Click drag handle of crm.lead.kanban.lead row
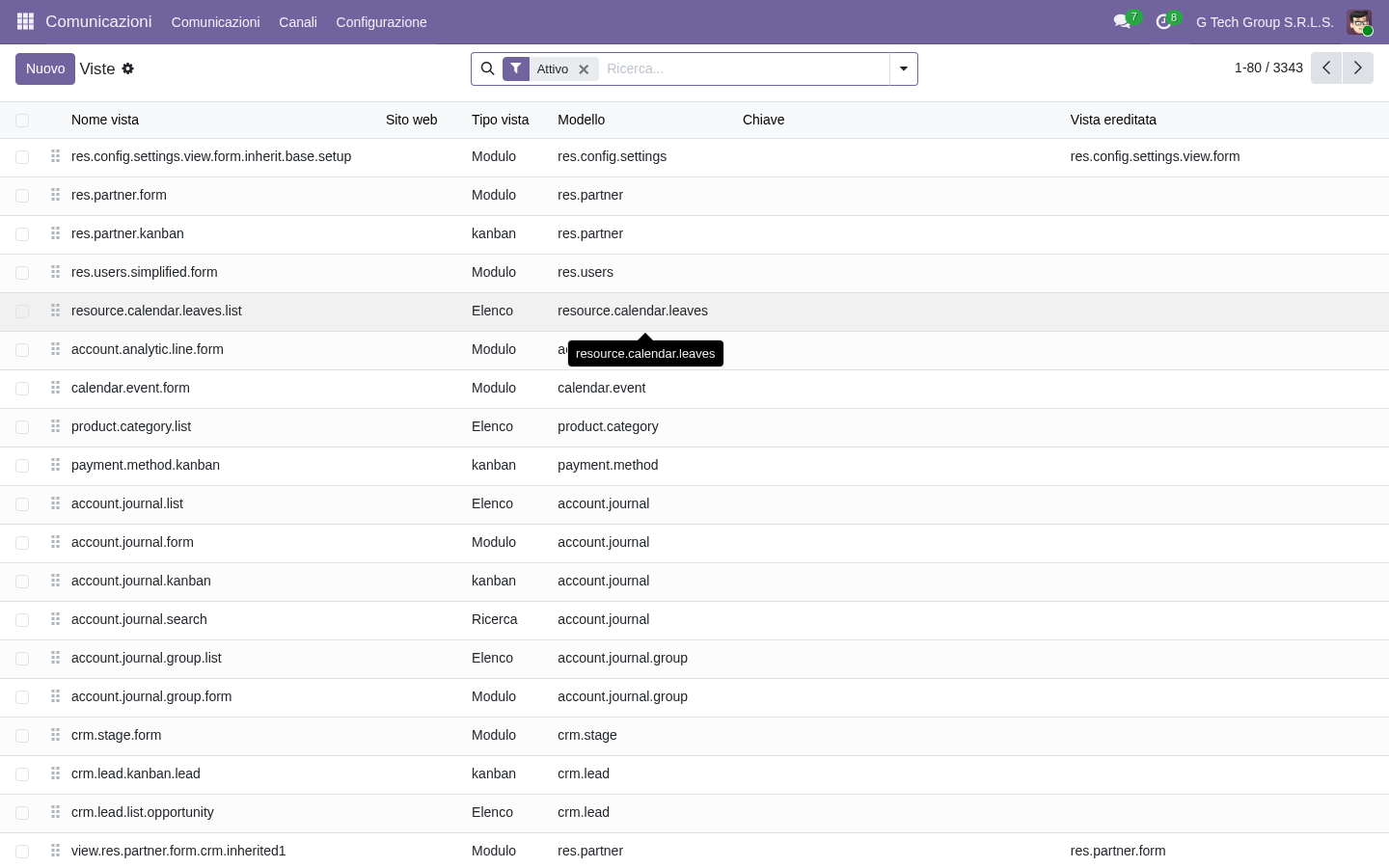The image size is (1389, 868). pyautogui.click(x=55, y=773)
